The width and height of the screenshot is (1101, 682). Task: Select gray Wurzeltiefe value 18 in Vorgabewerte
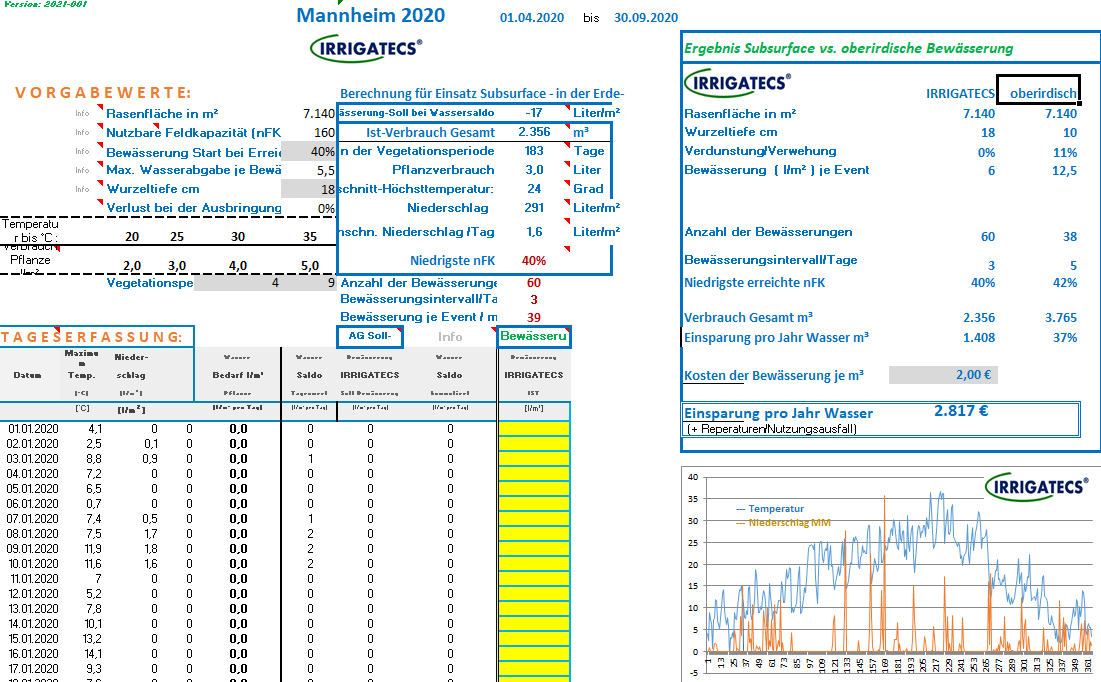[308, 189]
